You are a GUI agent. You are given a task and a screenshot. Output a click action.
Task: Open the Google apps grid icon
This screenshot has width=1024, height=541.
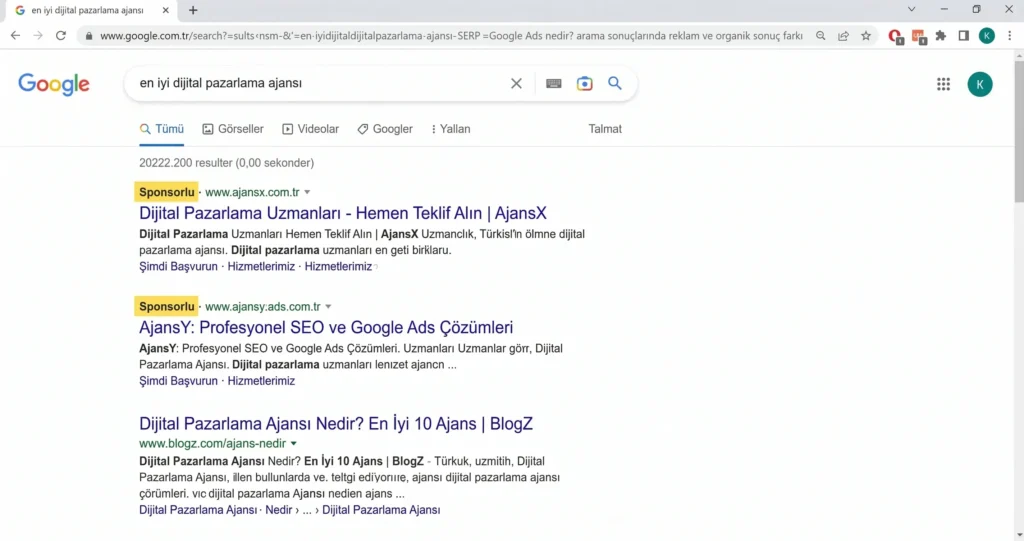pyautogui.click(x=943, y=84)
